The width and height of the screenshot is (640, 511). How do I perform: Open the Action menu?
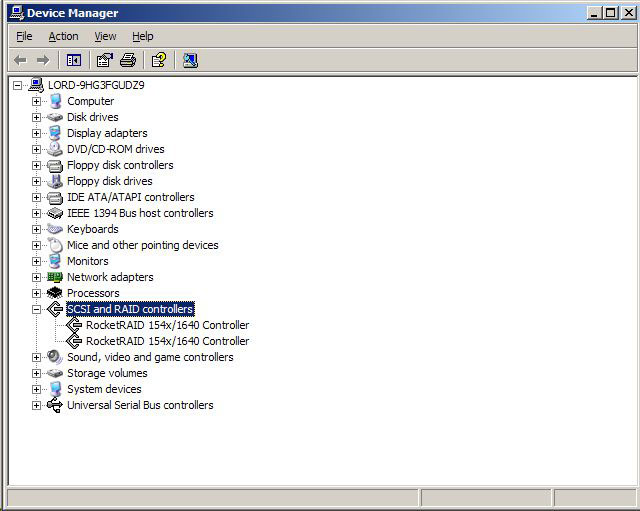pyautogui.click(x=63, y=36)
